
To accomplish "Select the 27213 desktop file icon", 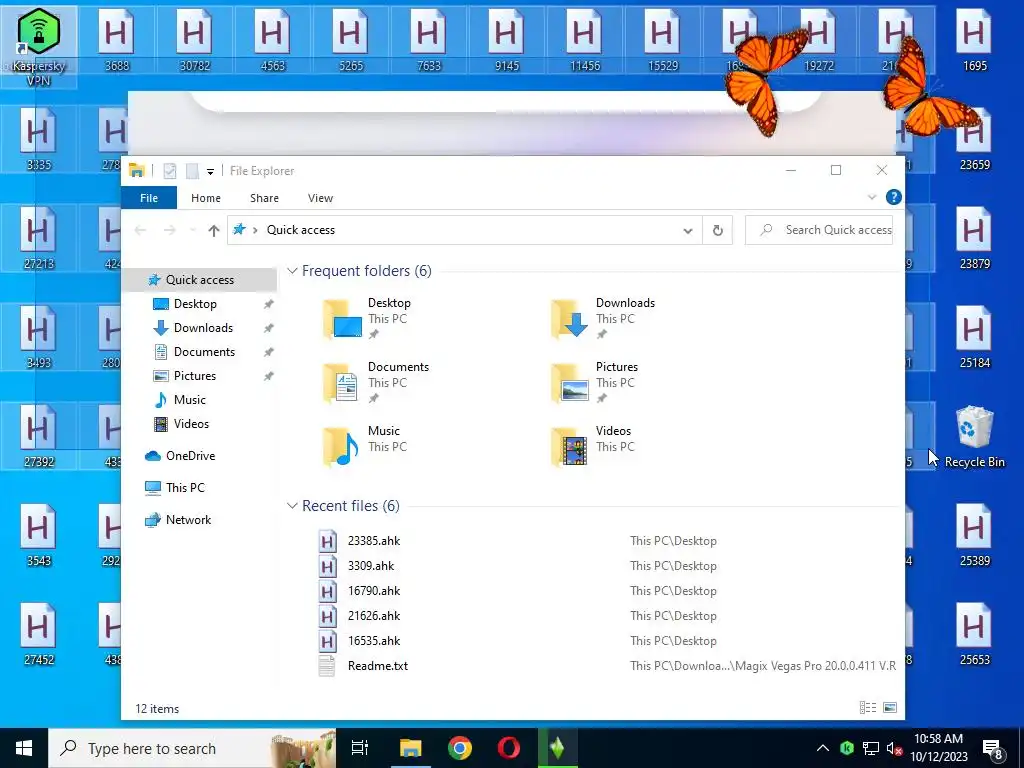I will [38, 238].
